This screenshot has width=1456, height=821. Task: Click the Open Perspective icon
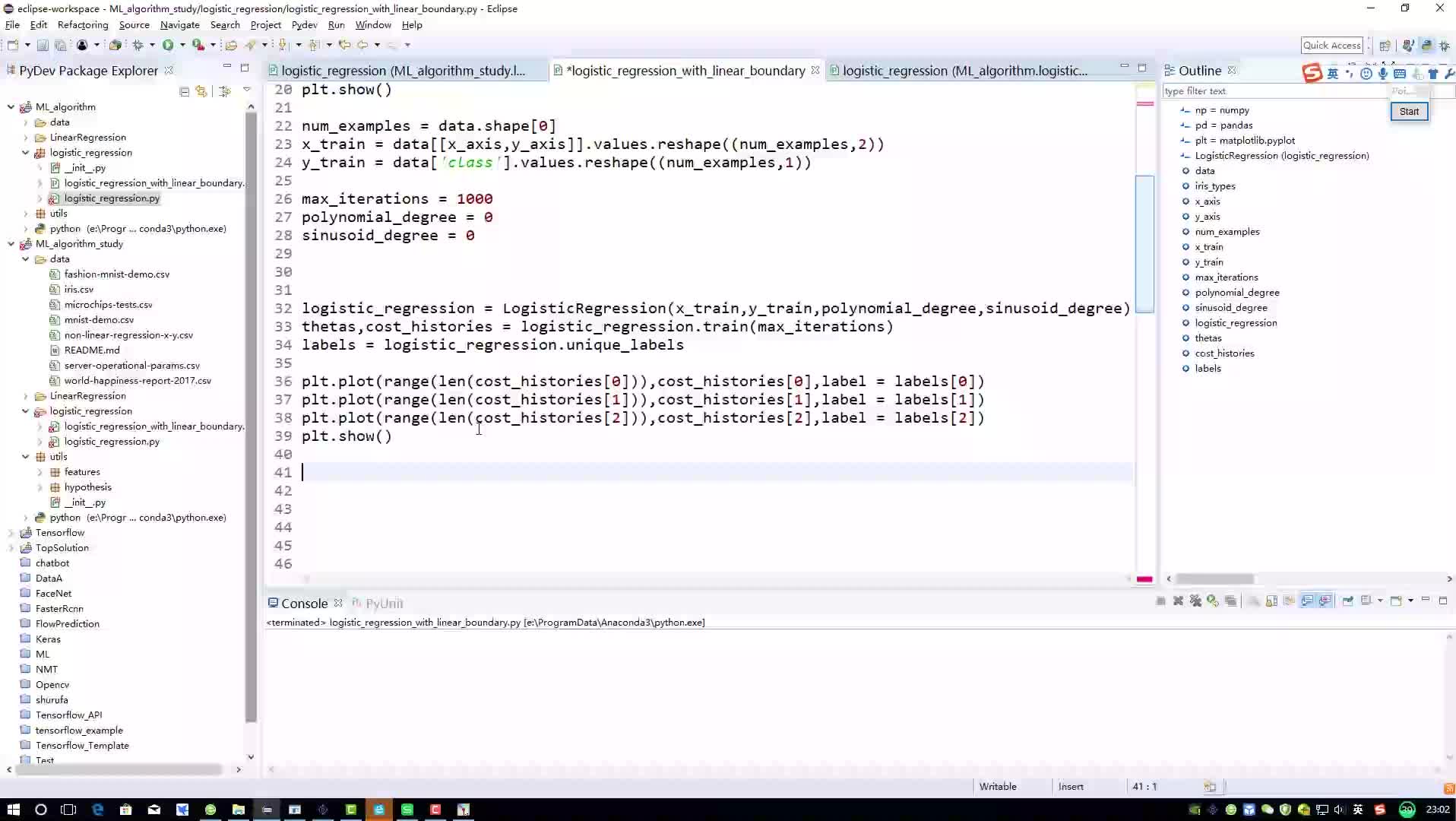click(x=1385, y=45)
